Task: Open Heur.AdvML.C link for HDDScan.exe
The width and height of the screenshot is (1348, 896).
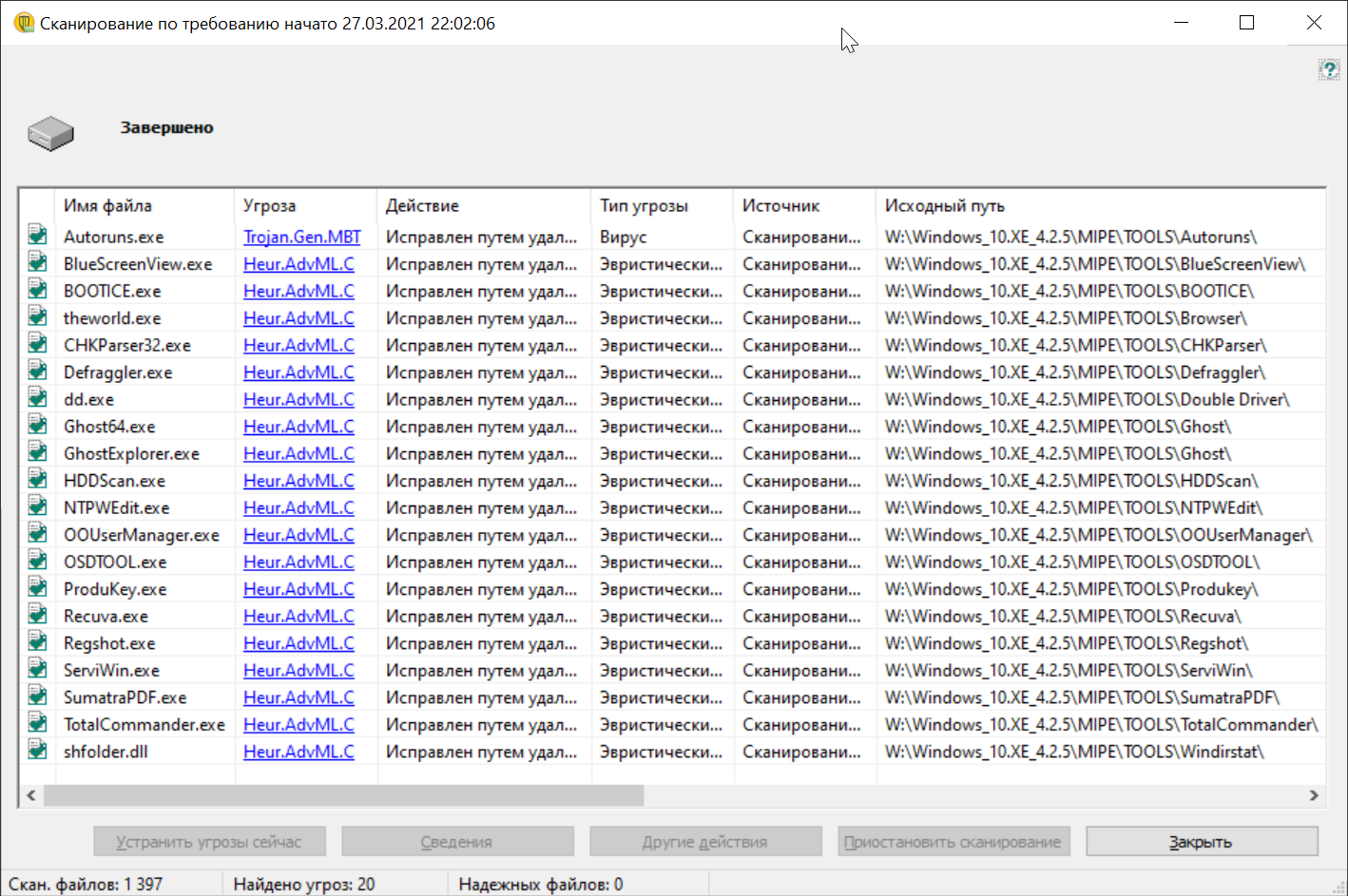Action: 298,481
